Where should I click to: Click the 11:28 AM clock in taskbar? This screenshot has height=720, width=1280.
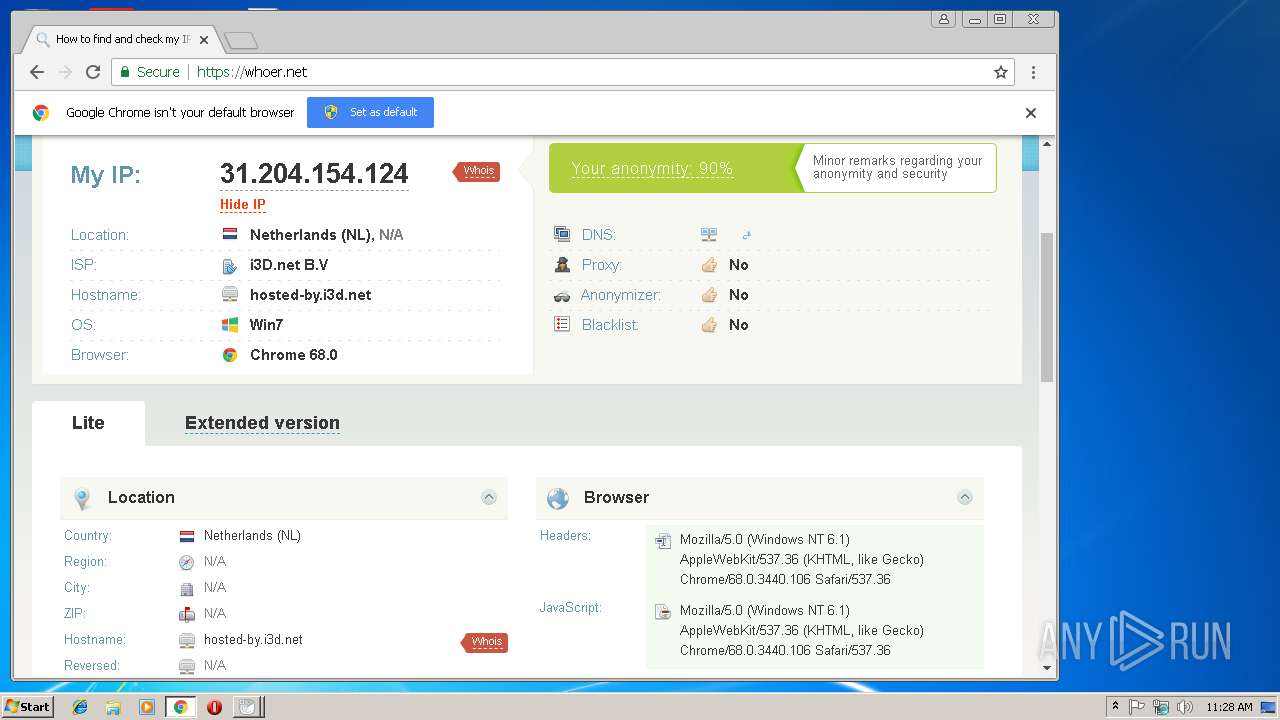pos(1229,707)
